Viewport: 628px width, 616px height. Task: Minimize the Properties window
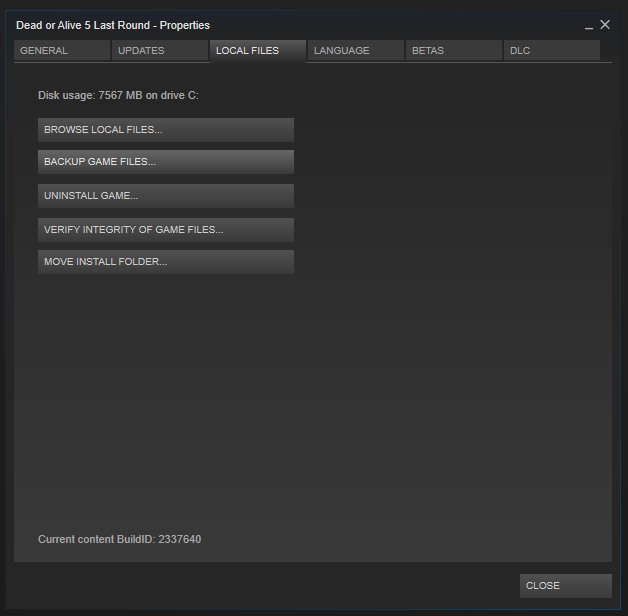(589, 26)
